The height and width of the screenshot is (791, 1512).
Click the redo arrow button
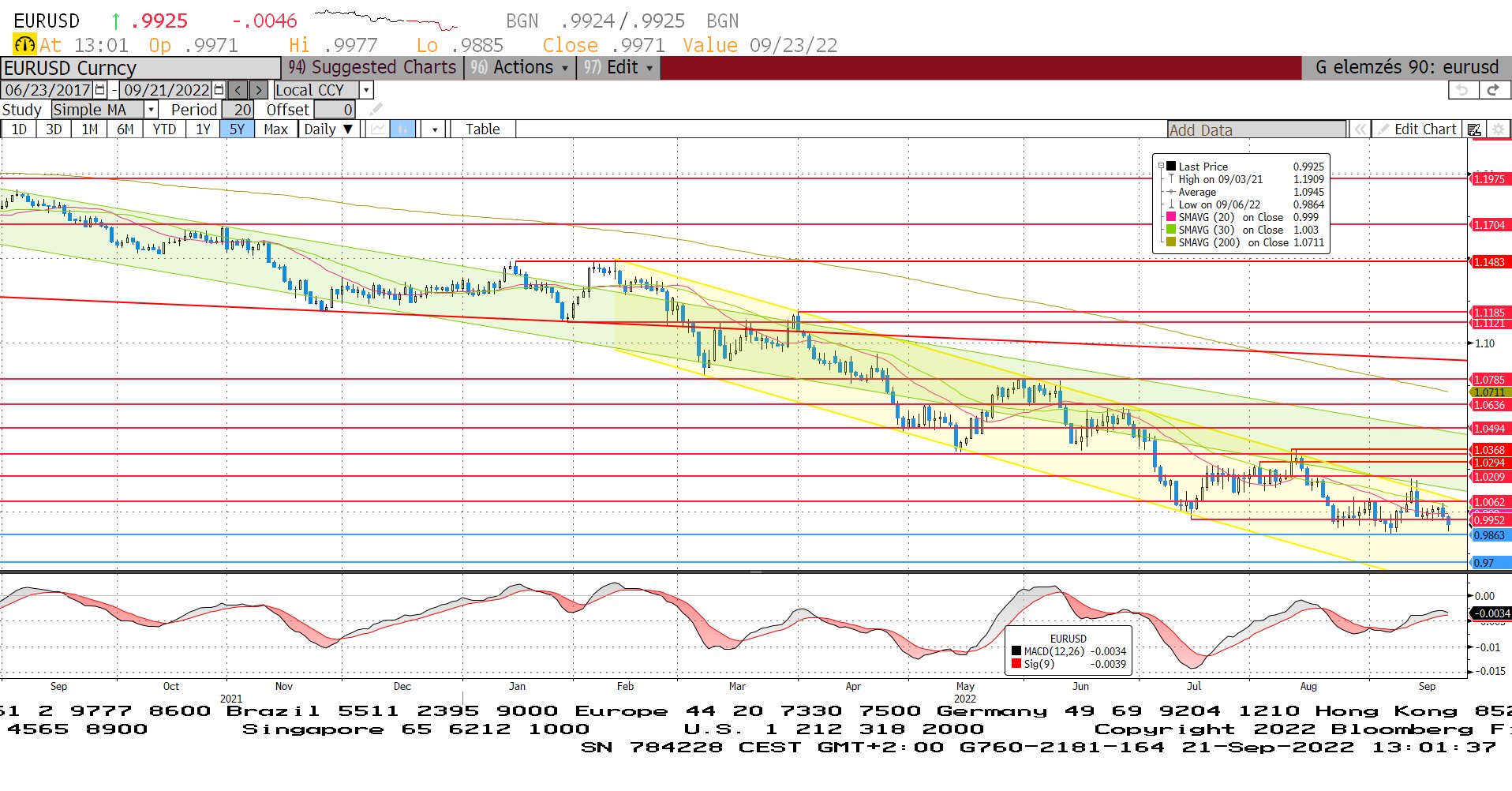[x=1493, y=90]
